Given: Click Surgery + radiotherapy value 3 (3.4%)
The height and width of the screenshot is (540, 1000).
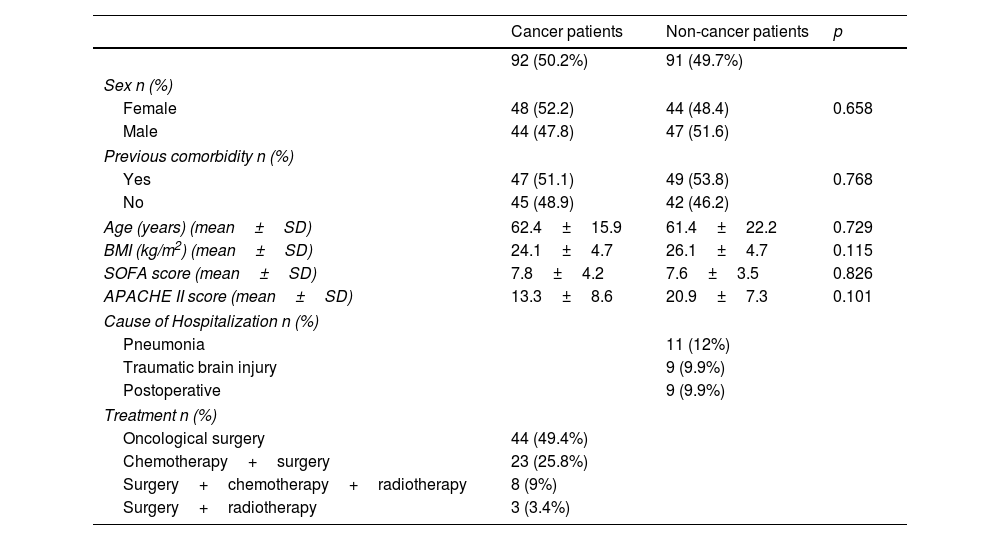Looking at the screenshot, I should 540,507.
